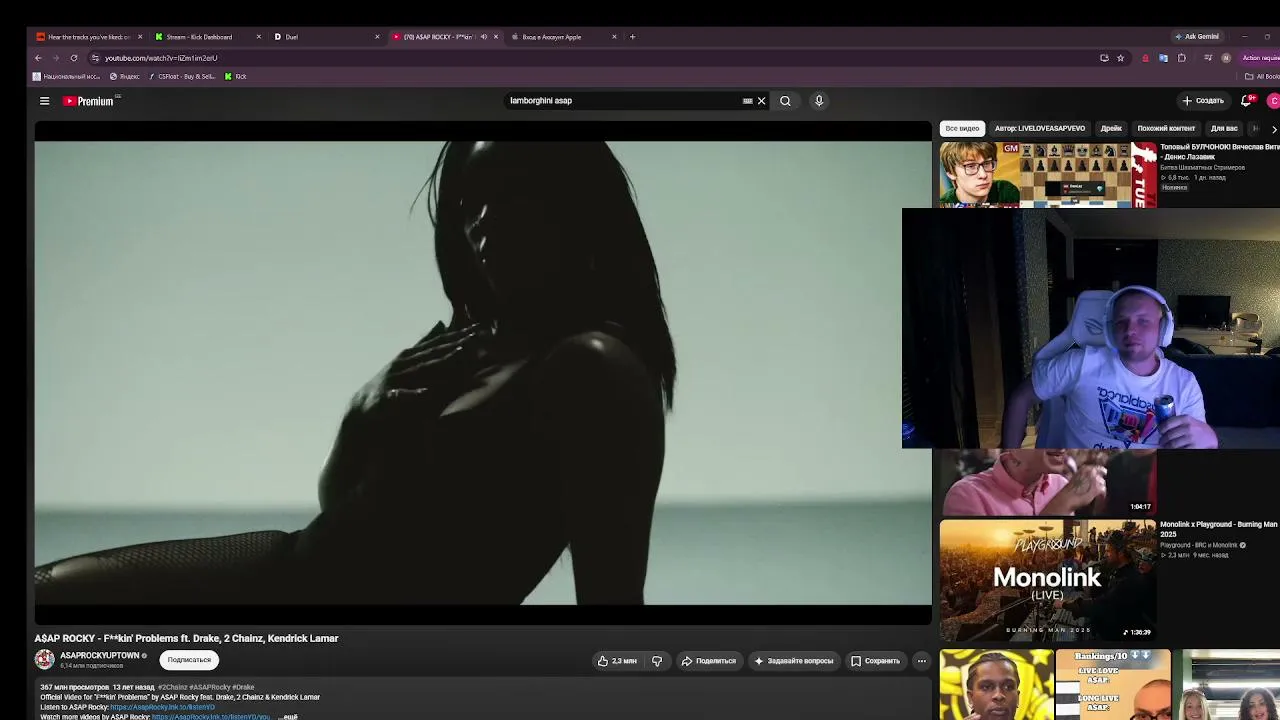Open the translate extension icon
This screenshot has height=720, width=1280.
[x=1163, y=58]
